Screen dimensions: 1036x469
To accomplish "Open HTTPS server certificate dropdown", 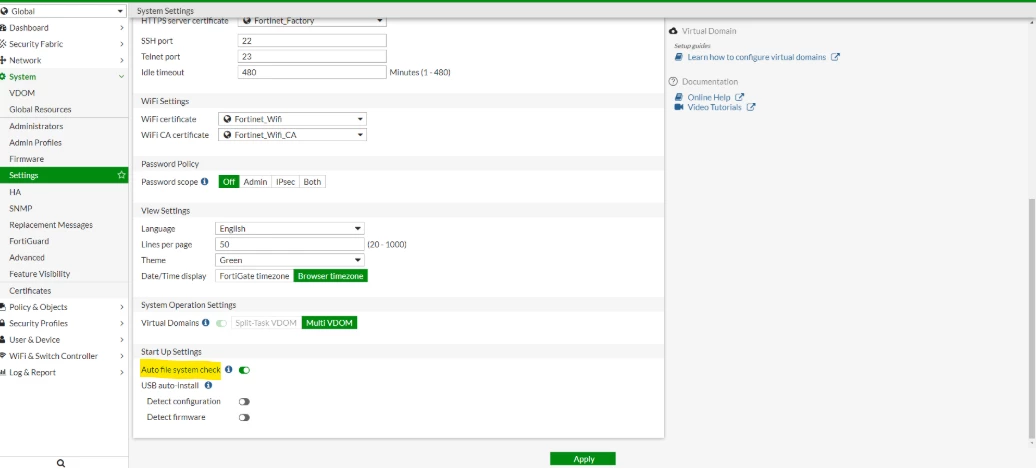I will (312, 21).
